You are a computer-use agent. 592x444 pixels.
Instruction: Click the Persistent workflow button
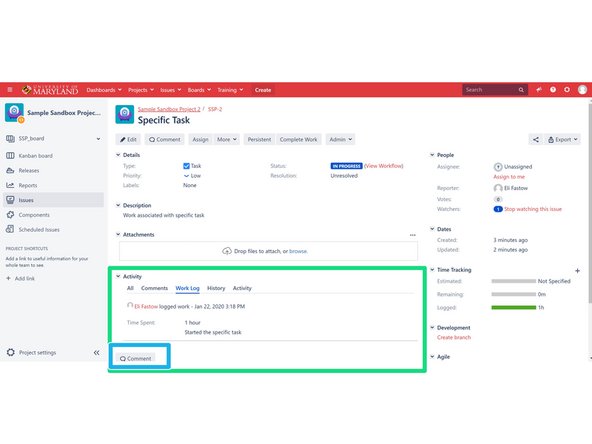tap(259, 139)
